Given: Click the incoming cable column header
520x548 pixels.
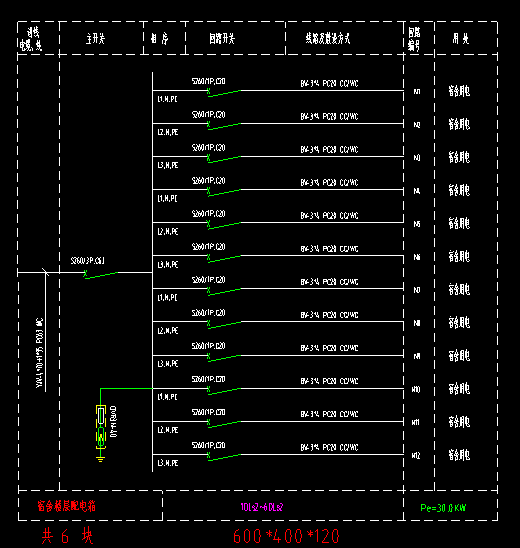Looking at the screenshot, I should [x=31, y=39].
